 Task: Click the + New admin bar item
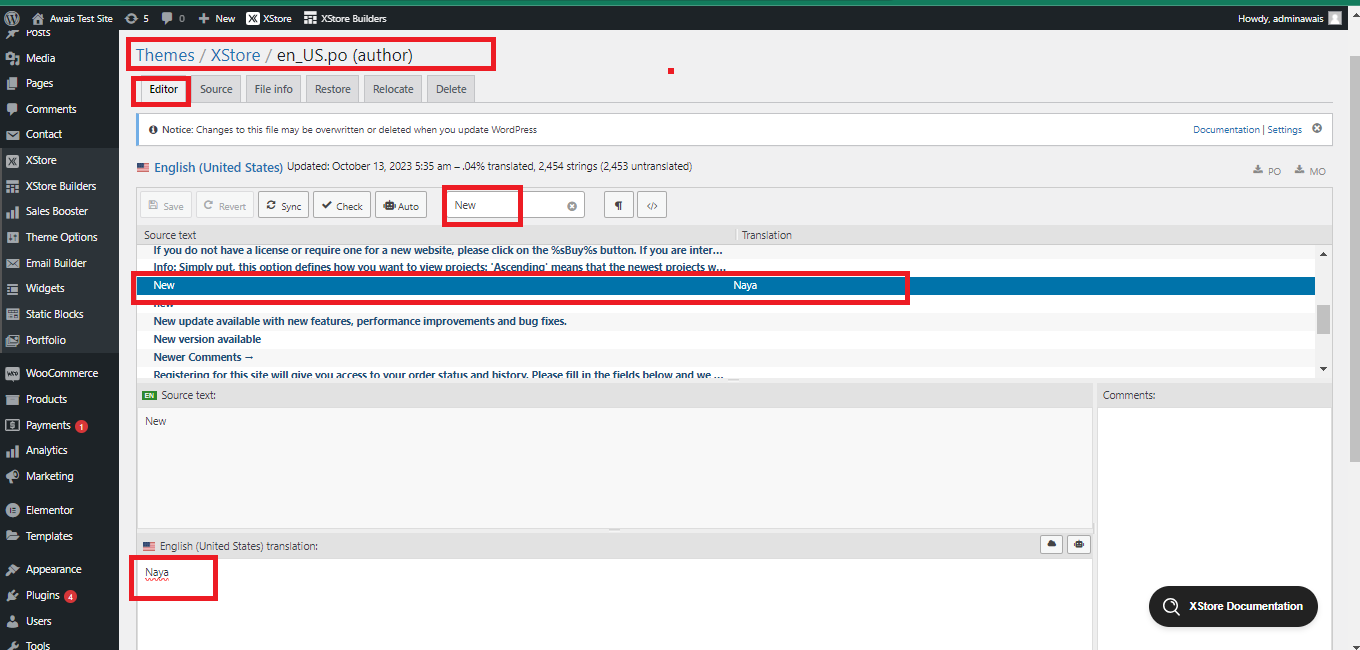pyautogui.click(x=217, y=18)
